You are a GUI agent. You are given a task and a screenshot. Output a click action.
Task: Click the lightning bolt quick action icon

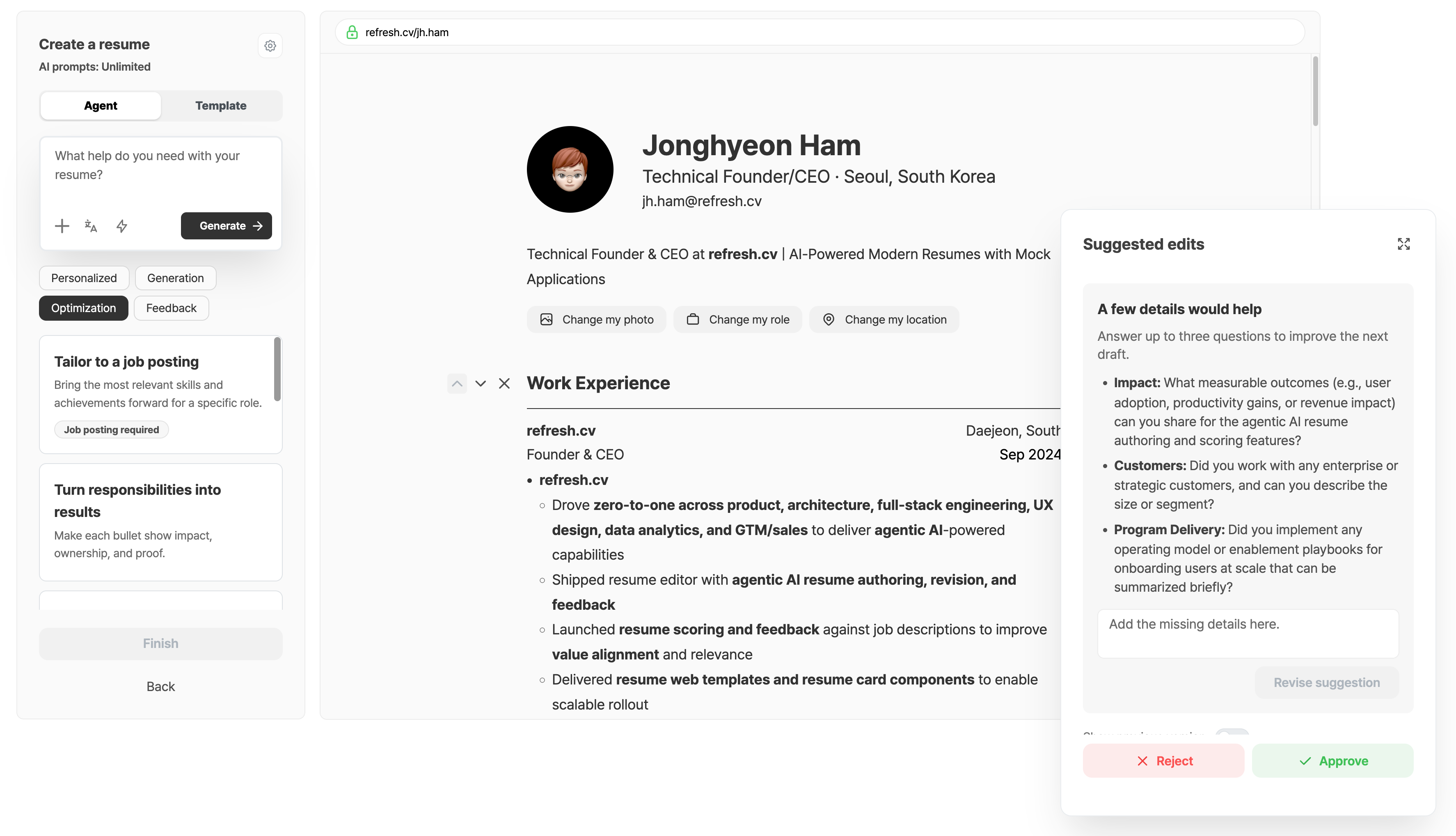tap(121, 226)
